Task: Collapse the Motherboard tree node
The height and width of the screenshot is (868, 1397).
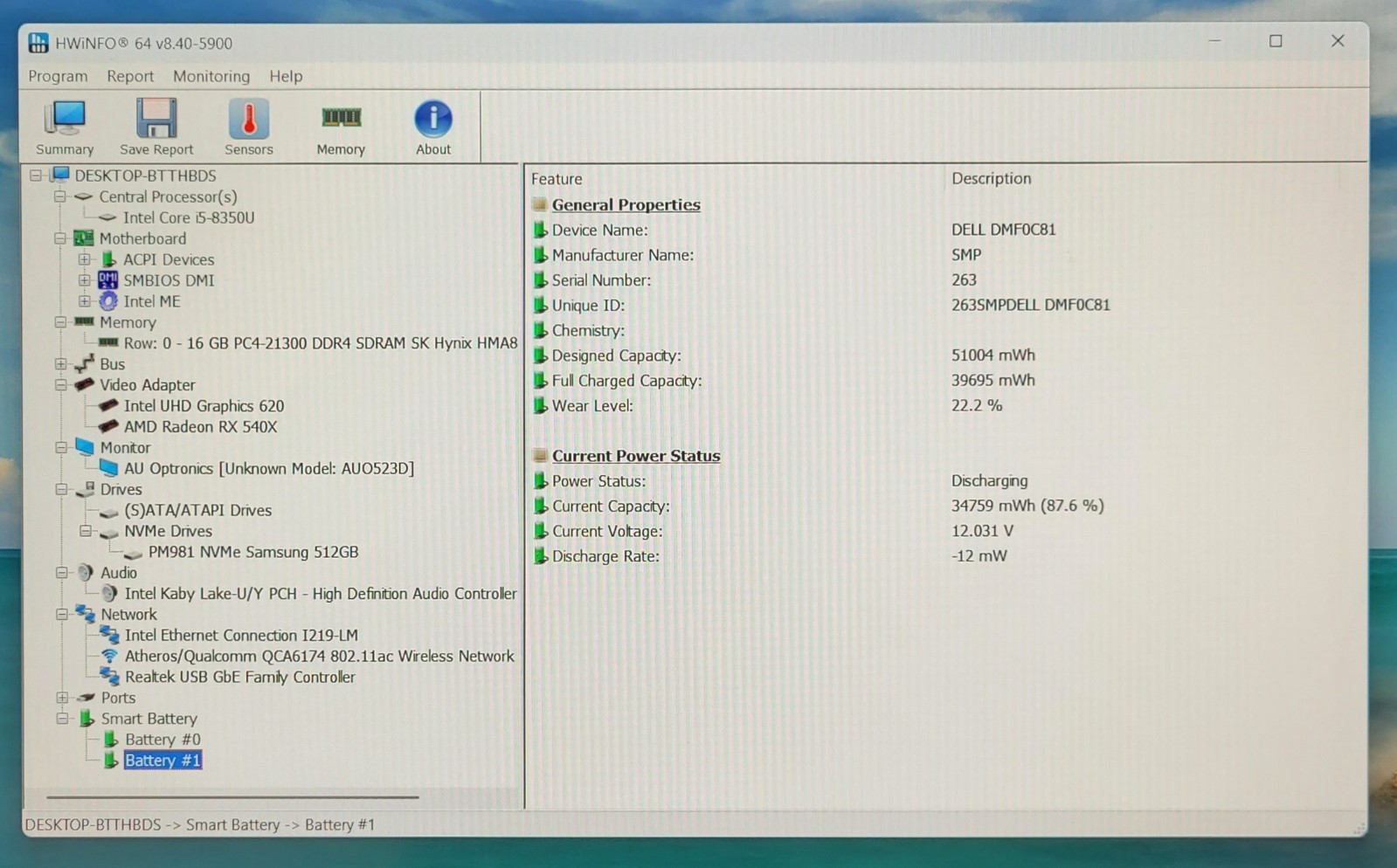Action: [x=60, y=238]
